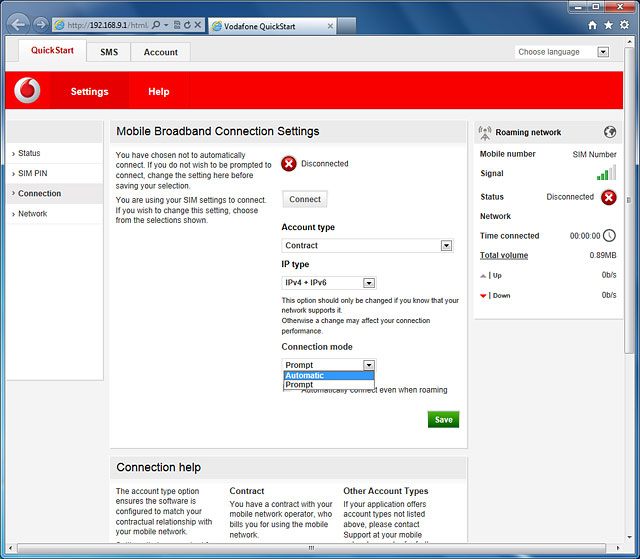Click the clock icon beside Time connected
This screenshot has width=640, height=559.
click(609, 235)
